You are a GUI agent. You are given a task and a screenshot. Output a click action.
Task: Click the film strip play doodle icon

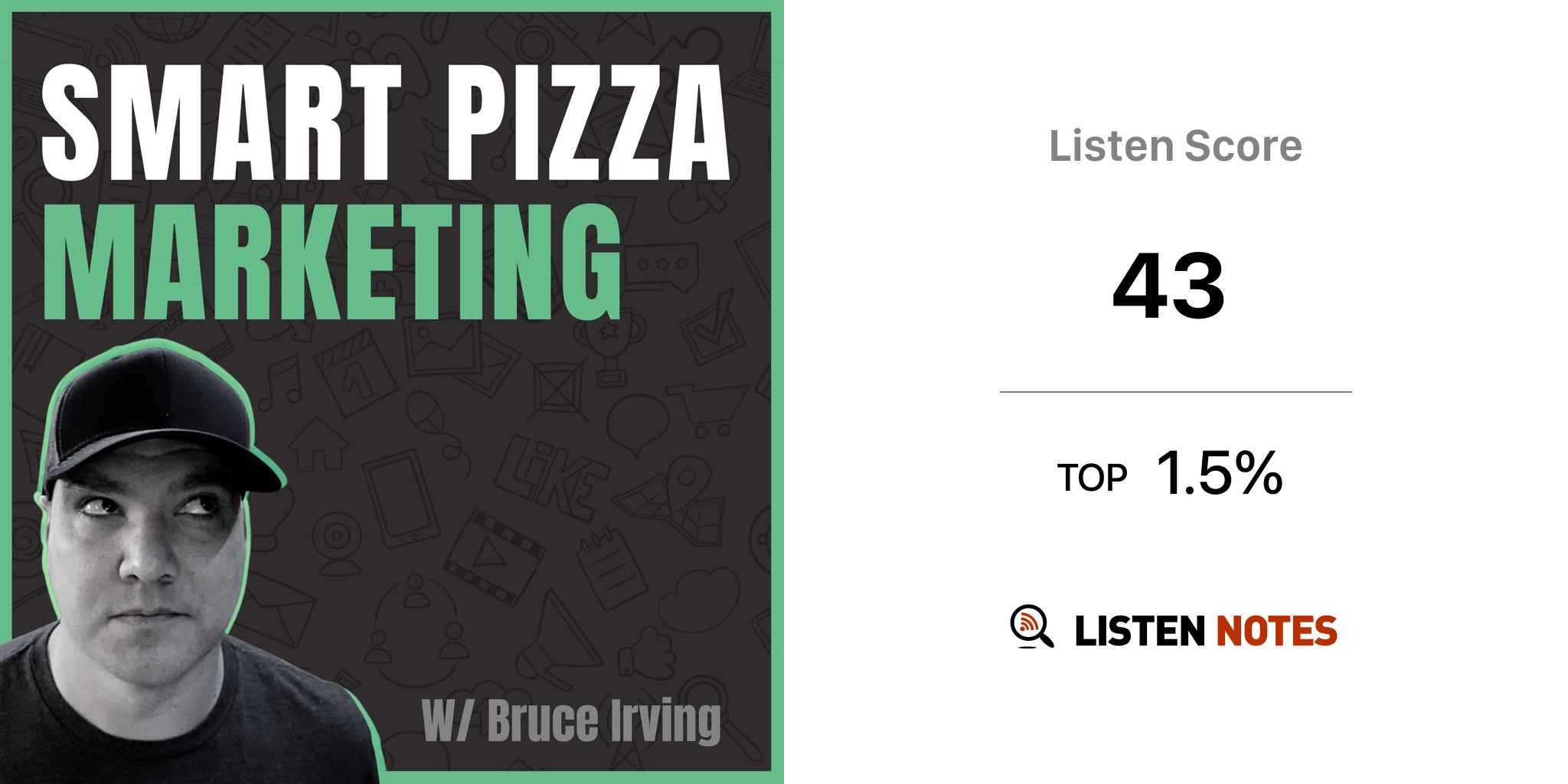(492, 557)
